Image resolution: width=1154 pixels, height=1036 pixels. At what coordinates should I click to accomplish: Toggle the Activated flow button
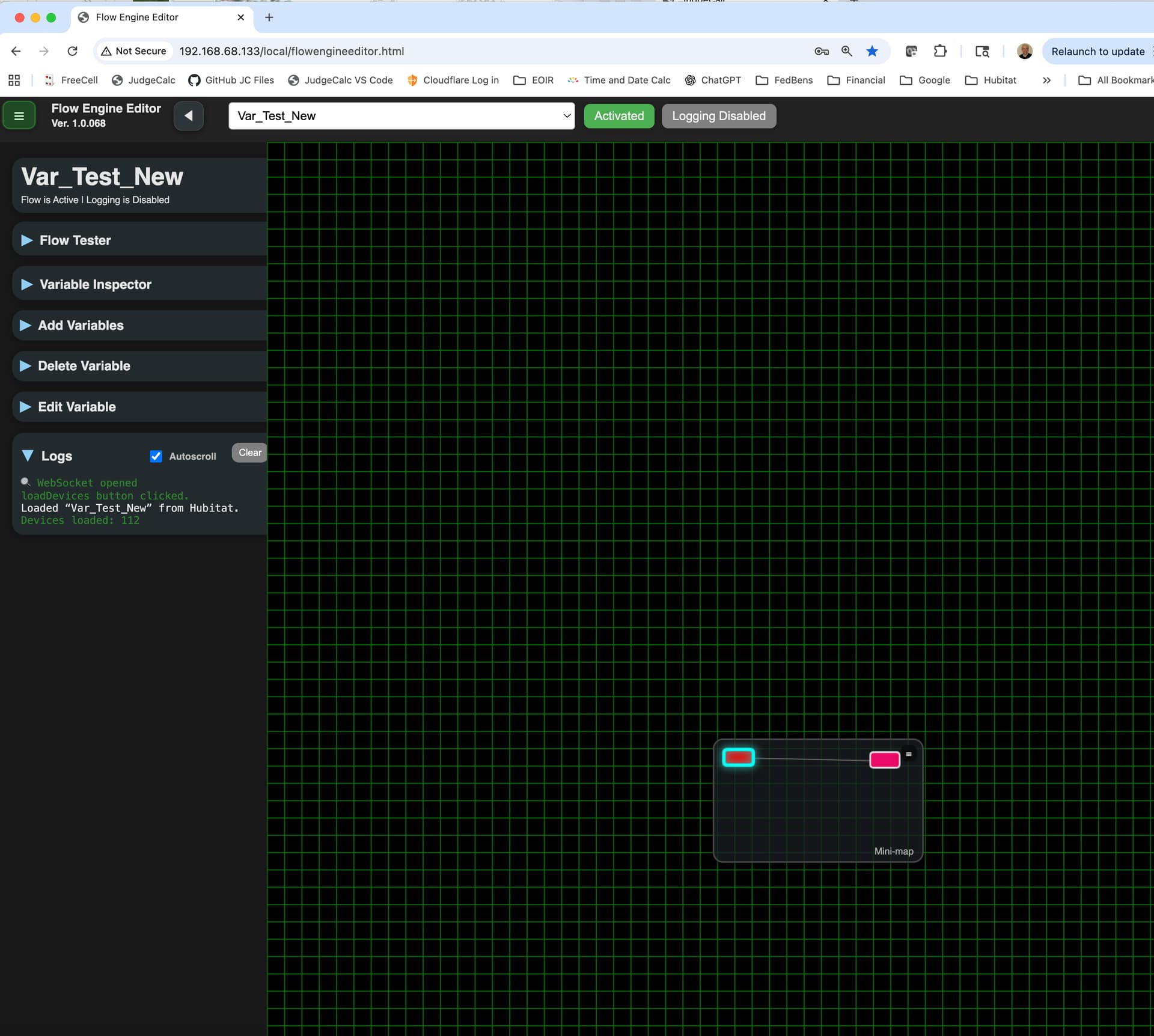(618, 116)
